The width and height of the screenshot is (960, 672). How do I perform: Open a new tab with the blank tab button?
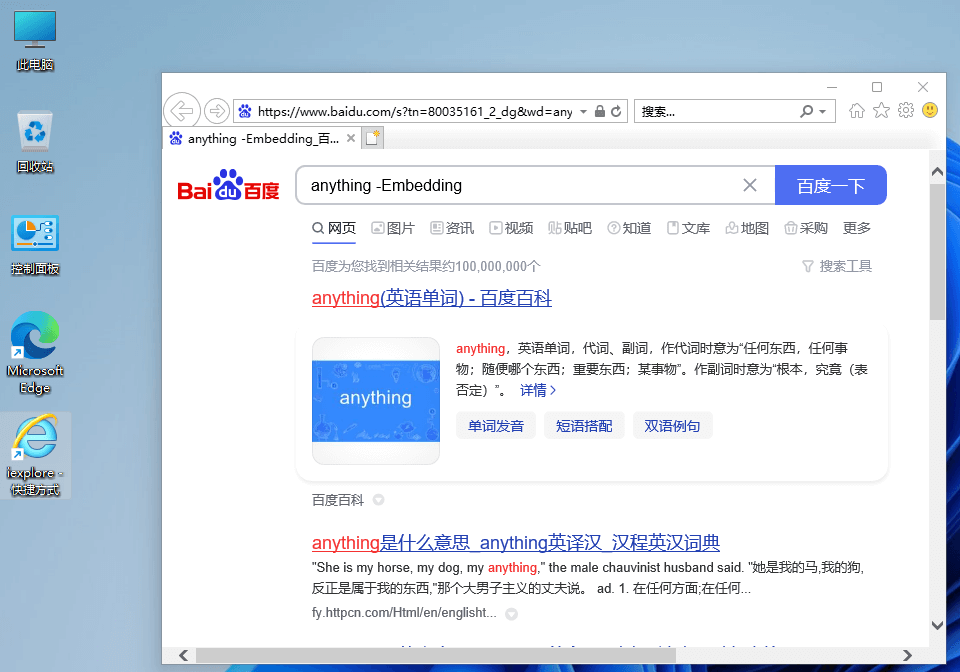pos(372,138)
